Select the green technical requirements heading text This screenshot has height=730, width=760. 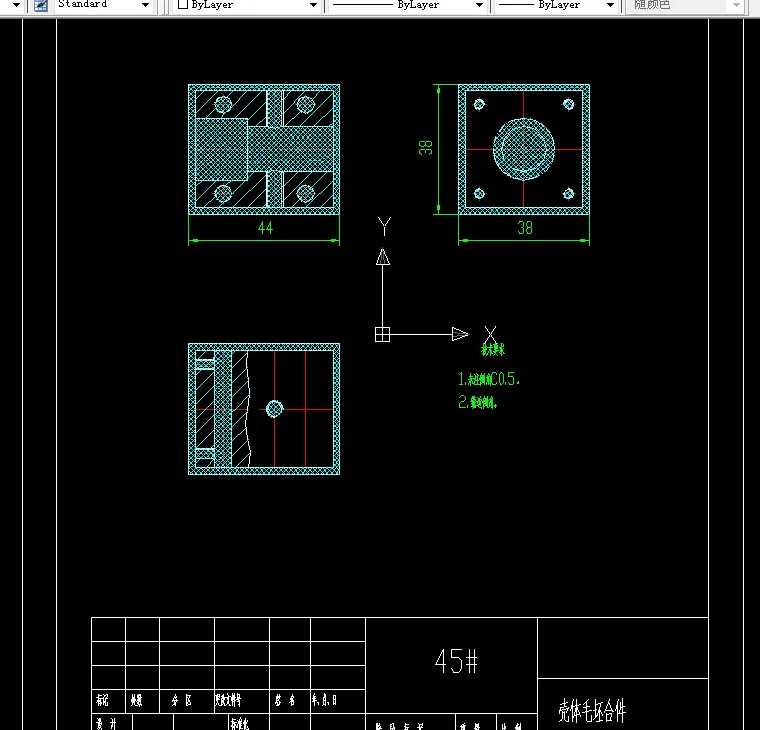[x=493, y=349]
